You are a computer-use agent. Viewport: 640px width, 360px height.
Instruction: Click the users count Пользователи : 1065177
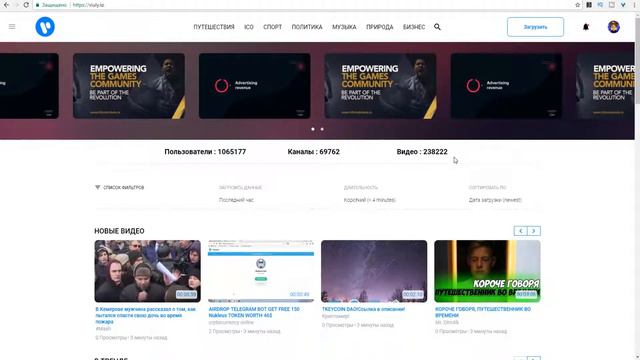click(205, 152)
